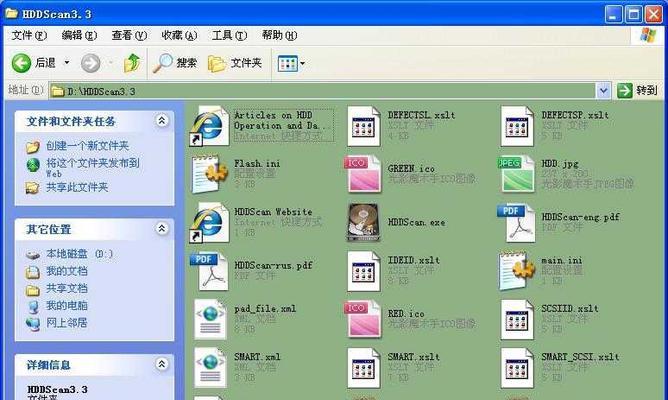The width and height of the screenshot is (668, 400).
Task: Open 网上邻居 location link
Action: (x=67, y=323)
